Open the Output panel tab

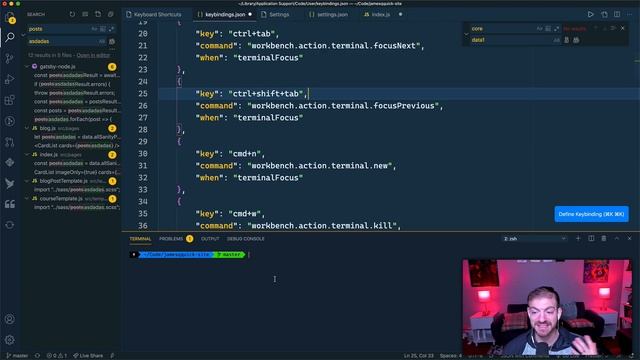(210, 239)
